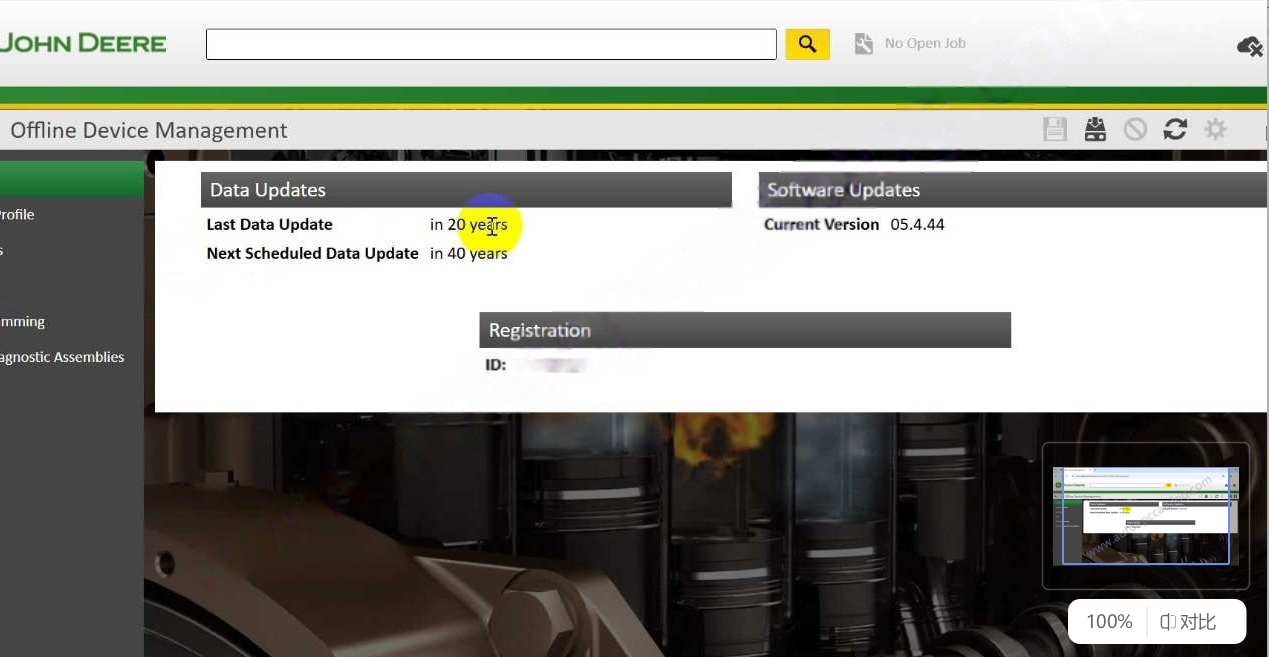Click the 100% zoom level button

[1107, 621]
